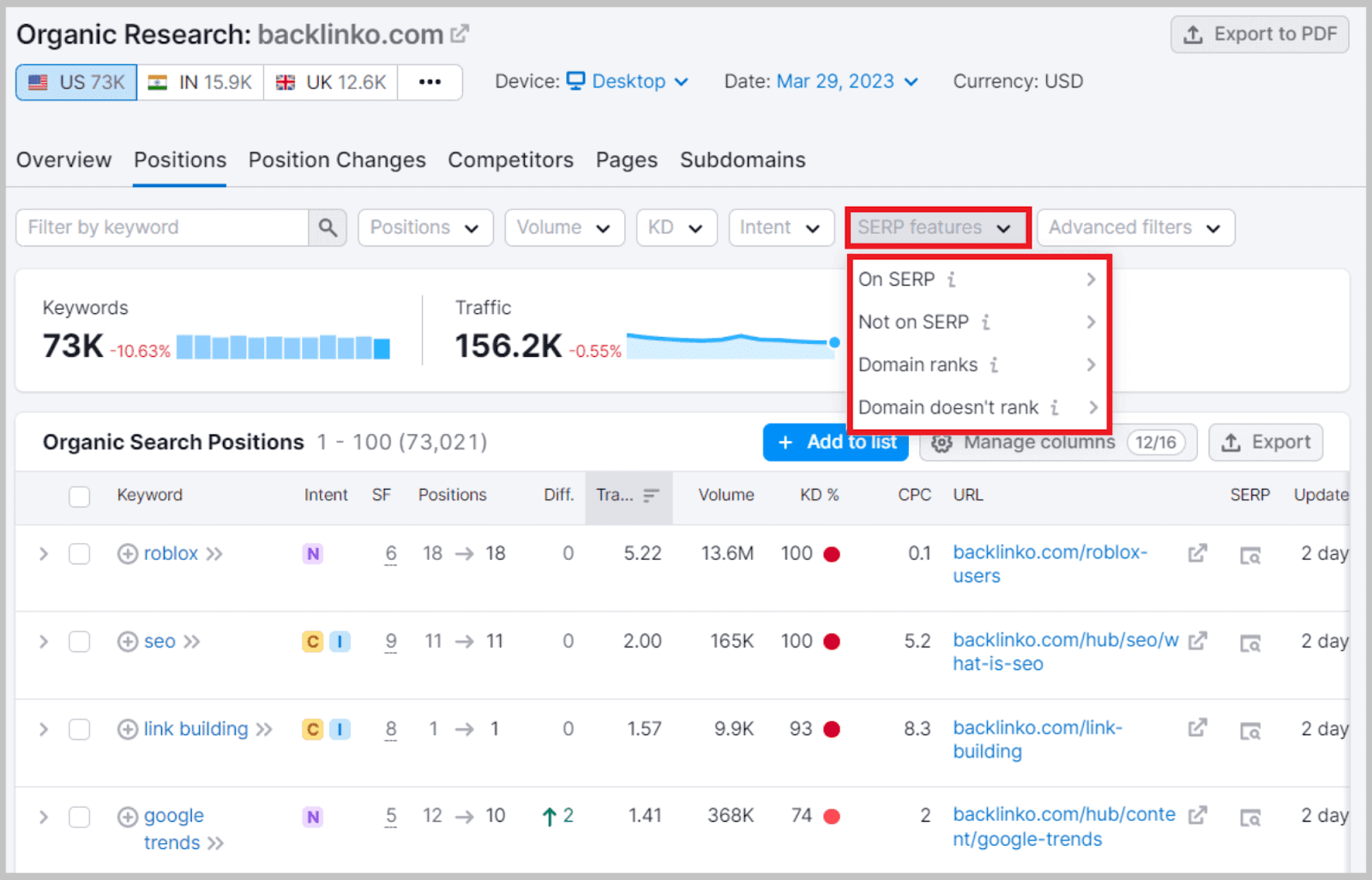Screen dimensions: 1372x880
Task: Click the plus icon next to link building
Action: [128, 729]
